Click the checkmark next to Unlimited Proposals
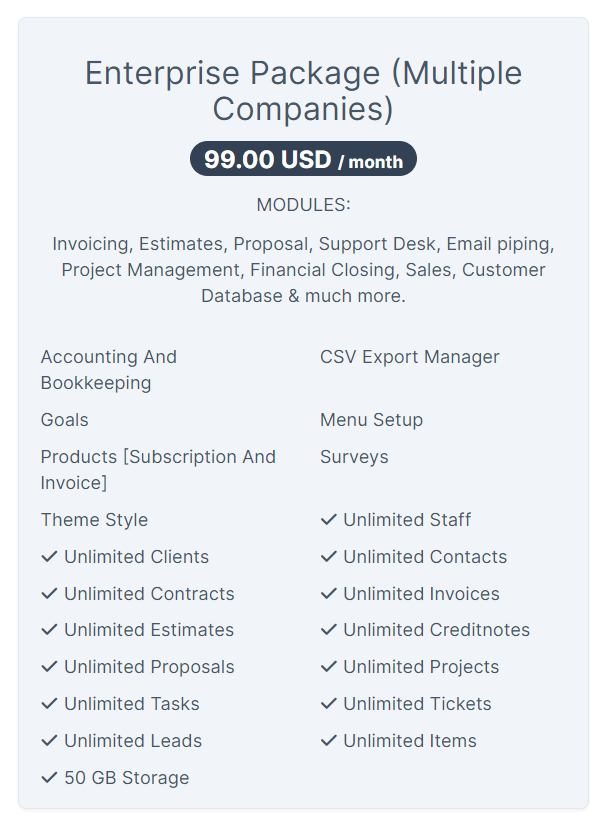 [x=49, y=667]
